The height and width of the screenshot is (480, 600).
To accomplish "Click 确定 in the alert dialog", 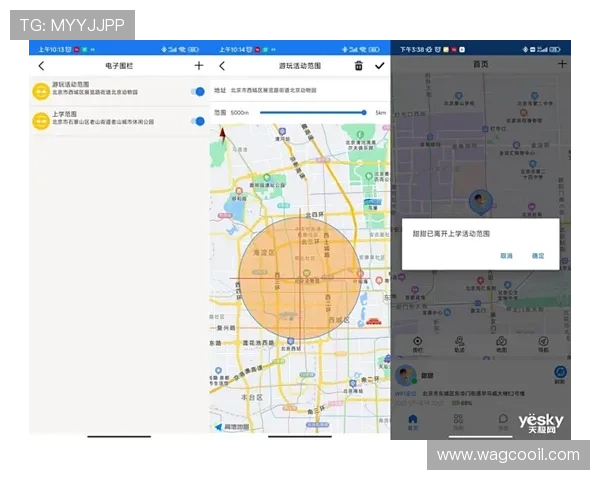I will [538, 256].
